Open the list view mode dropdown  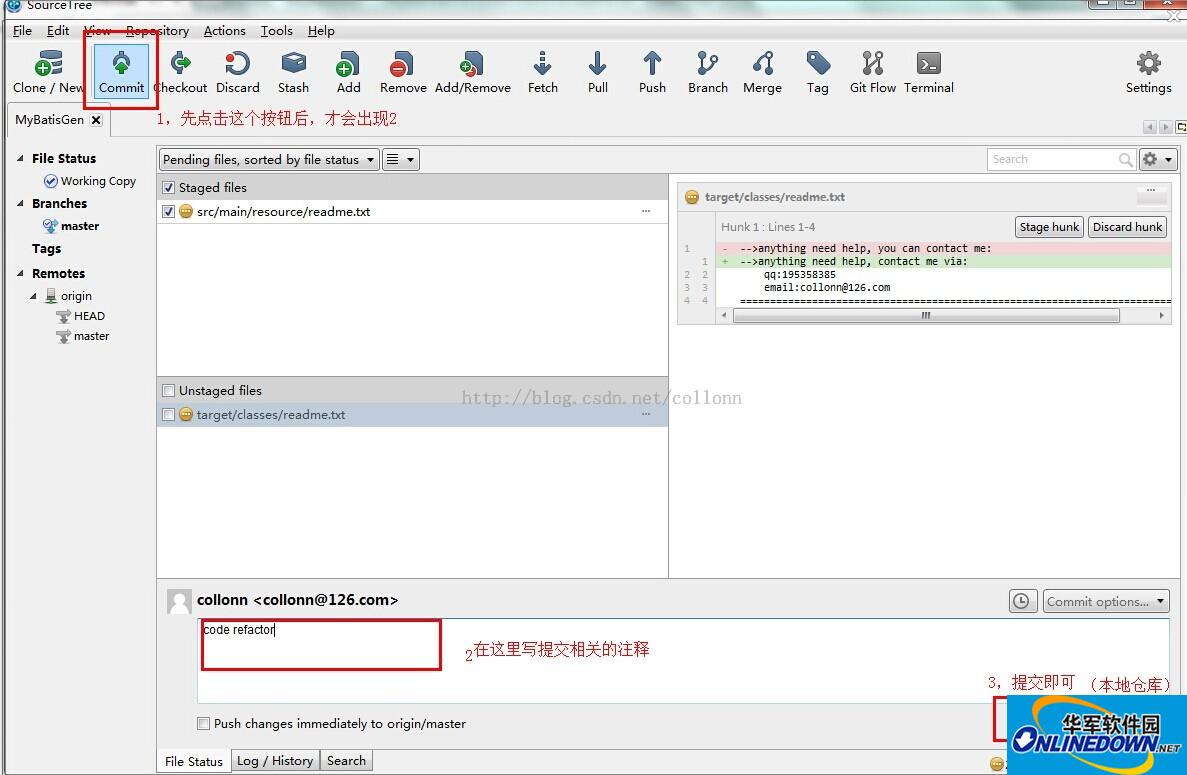(x=400, y=160)
